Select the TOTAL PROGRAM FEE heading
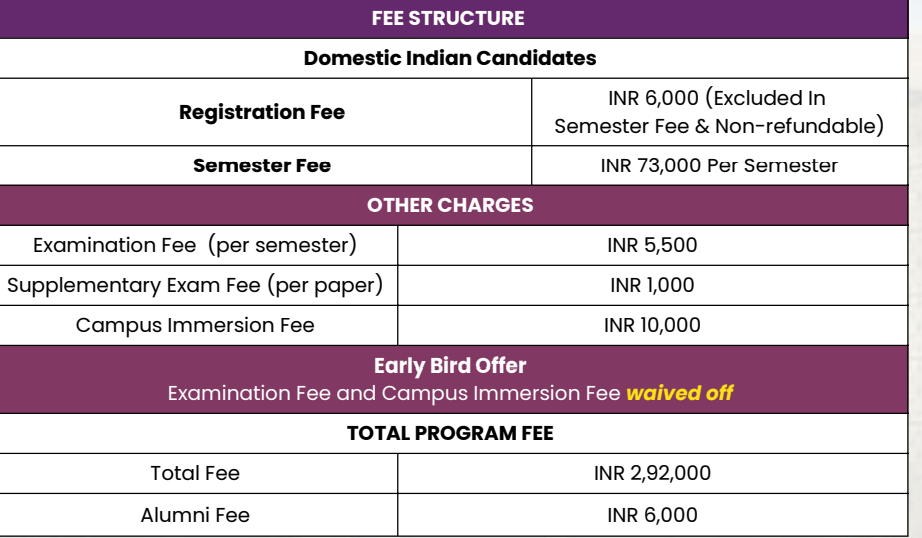Screen dimensions: 922x538 [450, 434]
